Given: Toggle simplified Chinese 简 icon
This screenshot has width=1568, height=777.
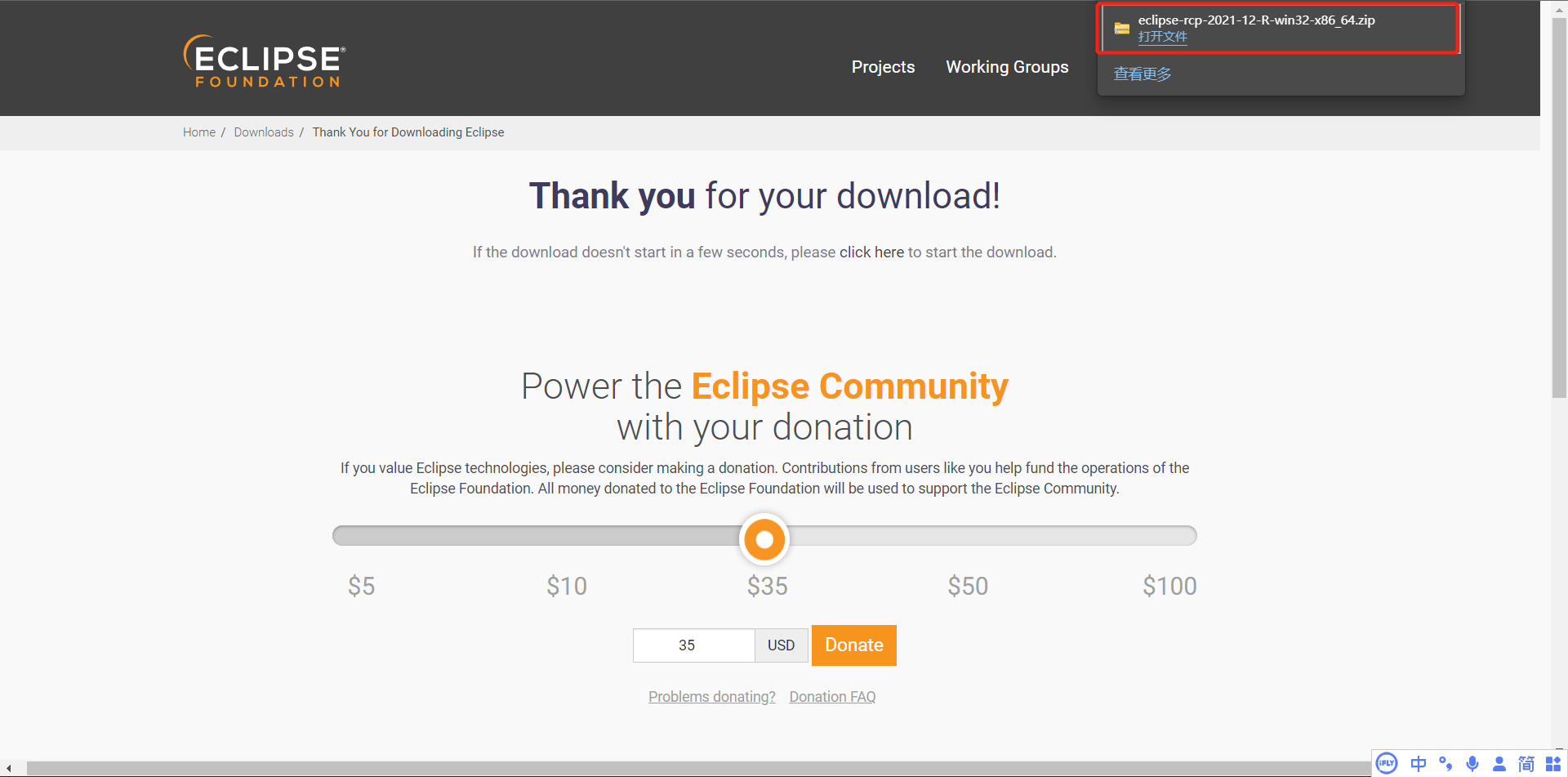Looking at the screenshot, I should [x=1526, y=763].
